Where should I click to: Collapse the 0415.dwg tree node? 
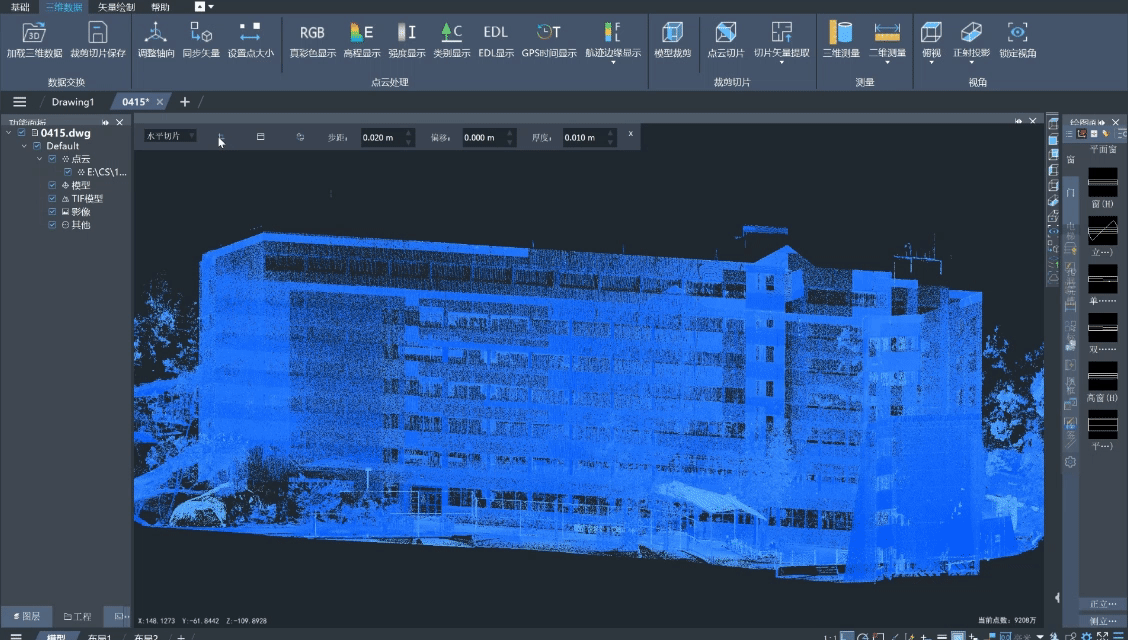coord(9,133)
